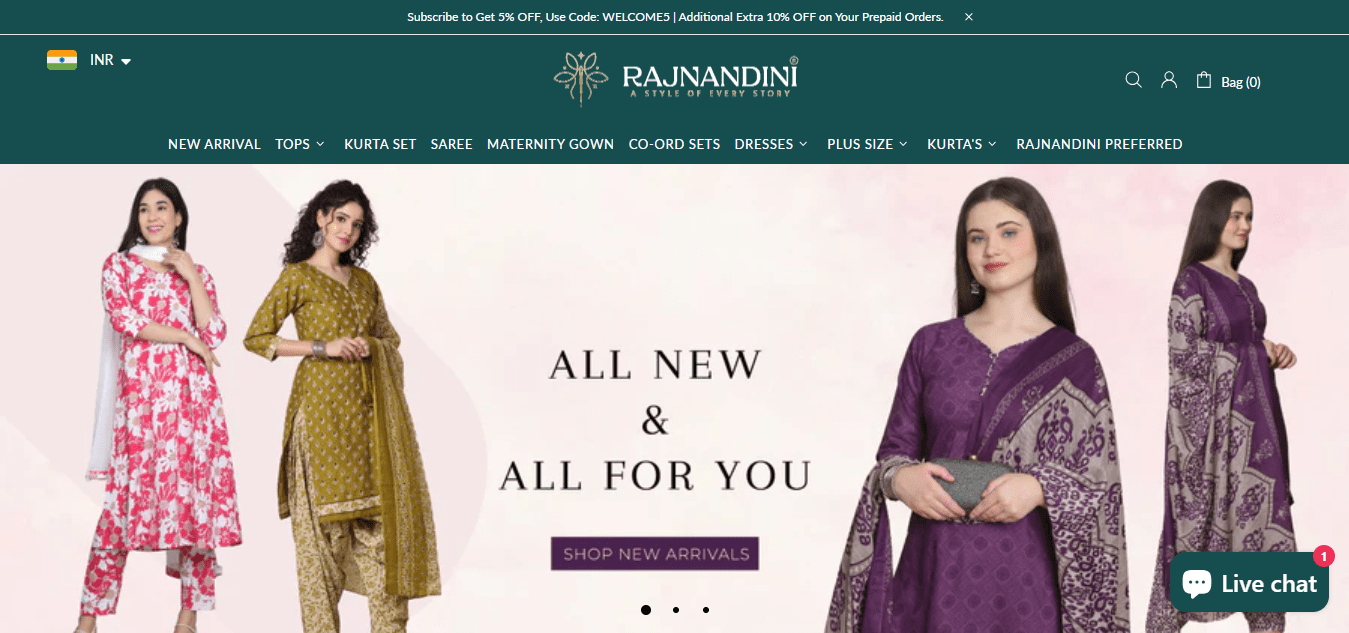Open the RAJNANDINI PREFERRED link
The height and width of the screenshot is (633, 1349).
pos(1099,144)
